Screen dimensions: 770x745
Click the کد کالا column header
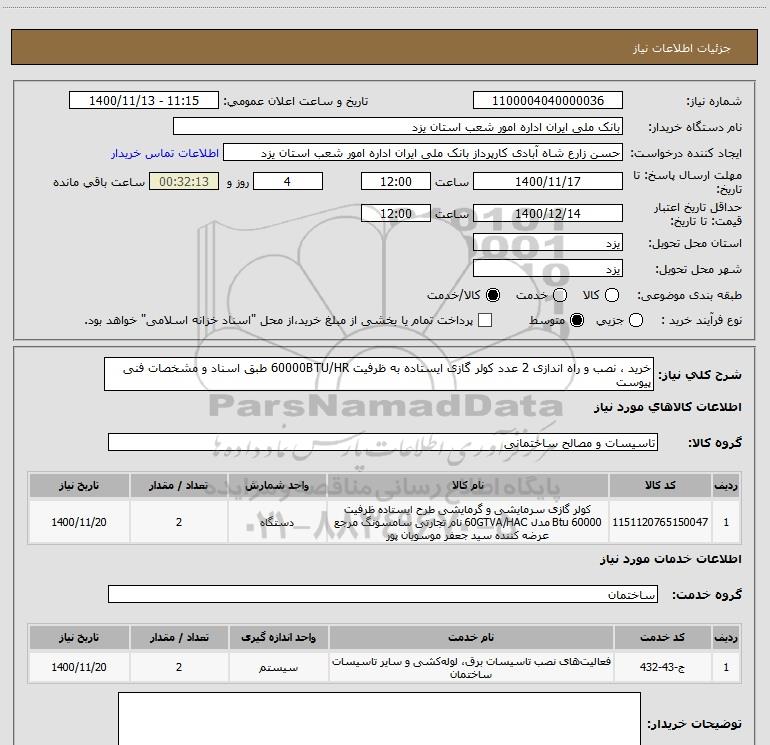tap(660, 485)
